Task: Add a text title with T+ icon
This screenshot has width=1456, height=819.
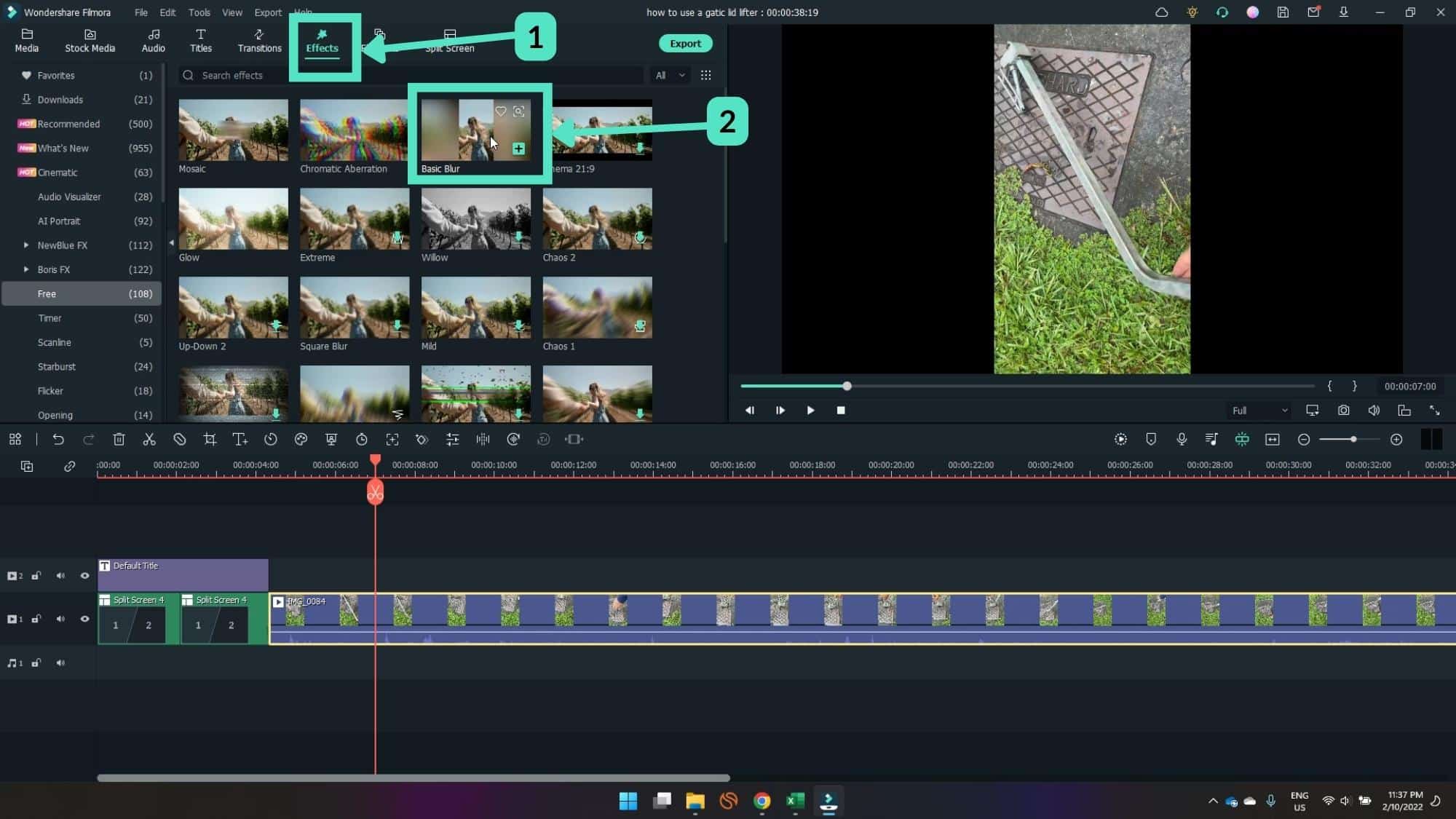Action: pos(240,439)
